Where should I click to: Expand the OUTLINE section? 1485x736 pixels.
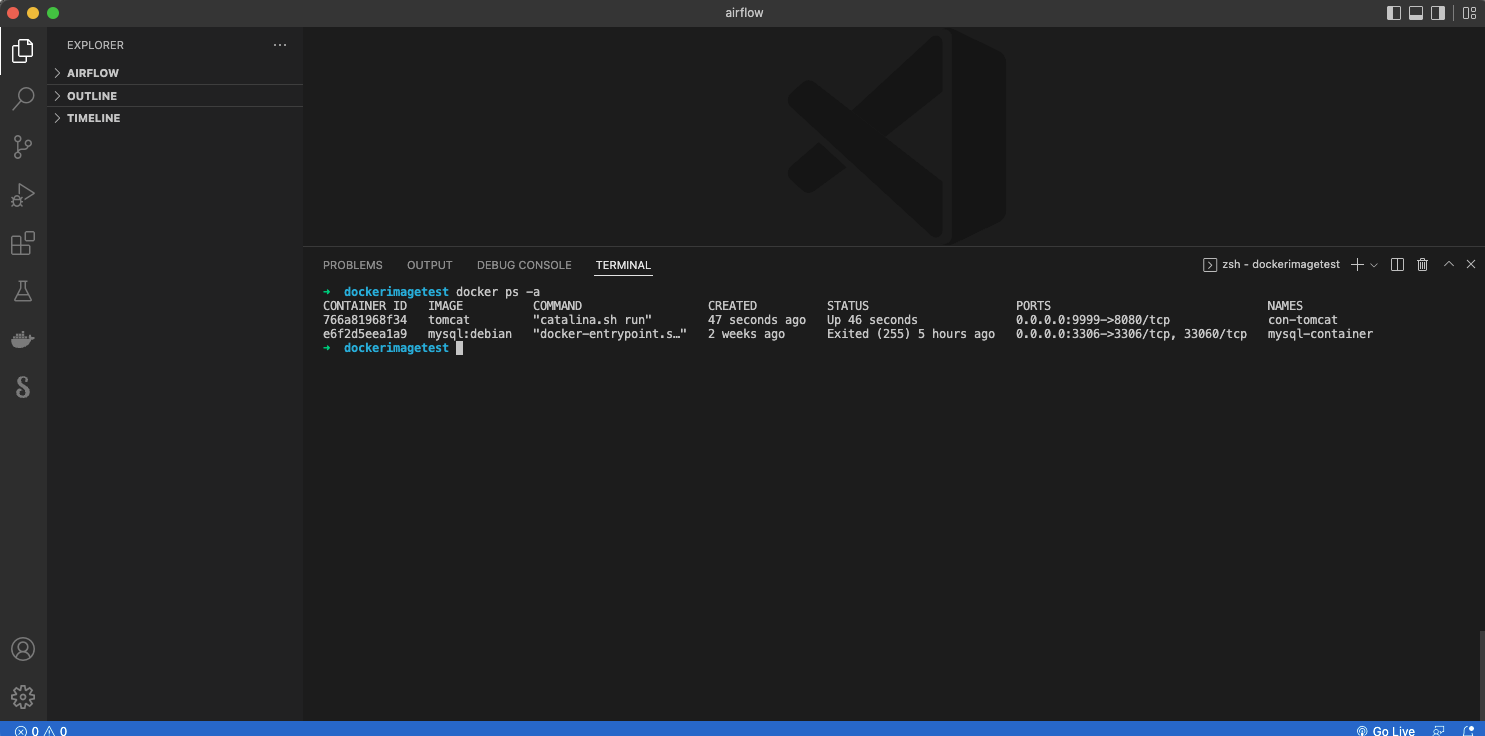(175, 96)
